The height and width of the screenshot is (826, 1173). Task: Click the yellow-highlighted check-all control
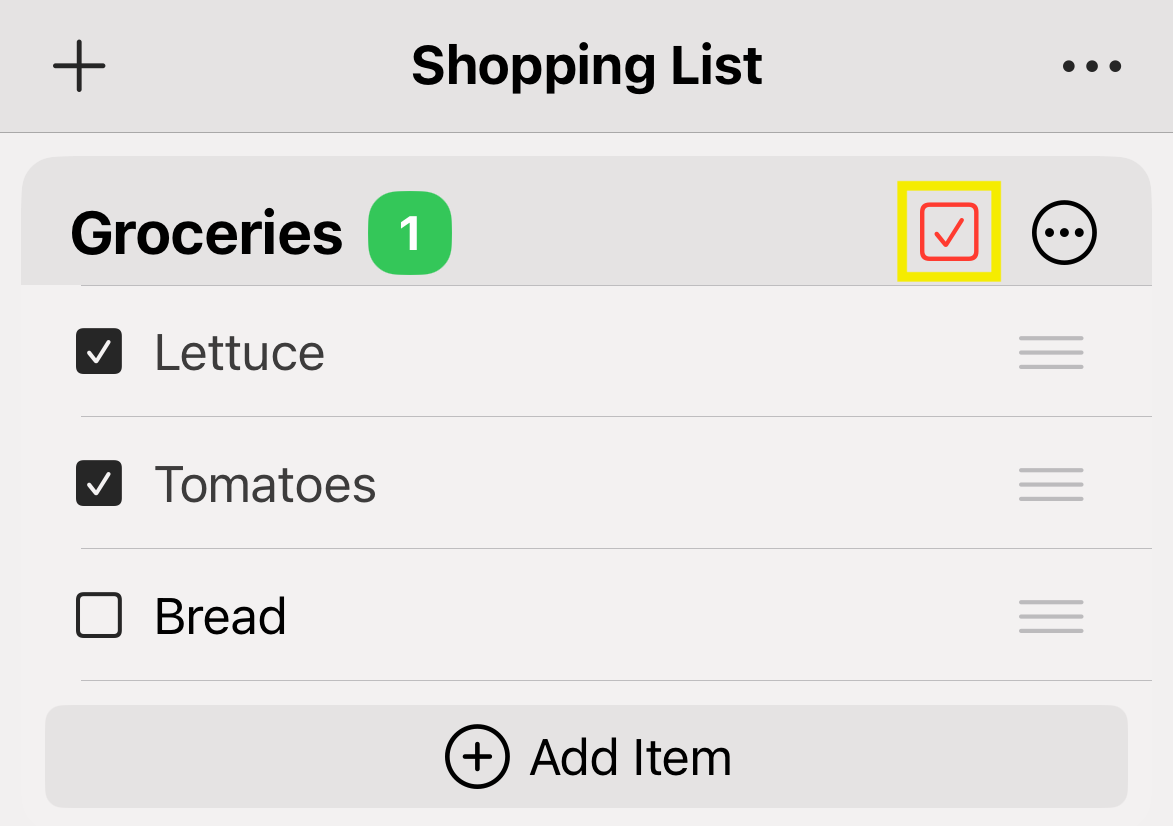point(948,232)
